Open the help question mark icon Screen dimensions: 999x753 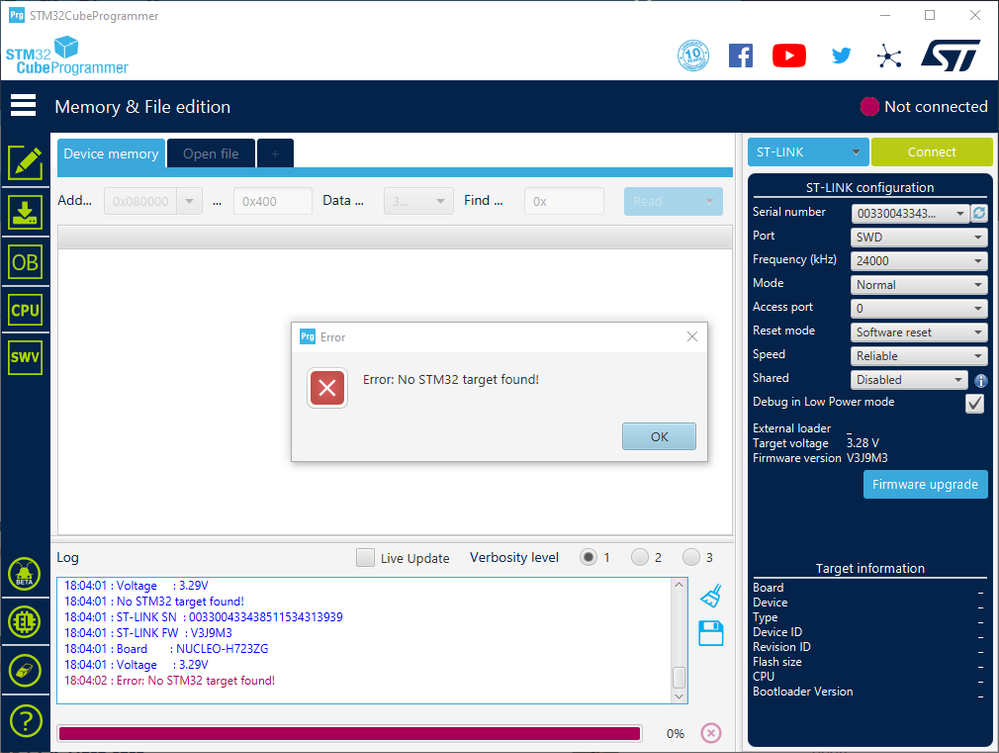[x=25, y=721]
